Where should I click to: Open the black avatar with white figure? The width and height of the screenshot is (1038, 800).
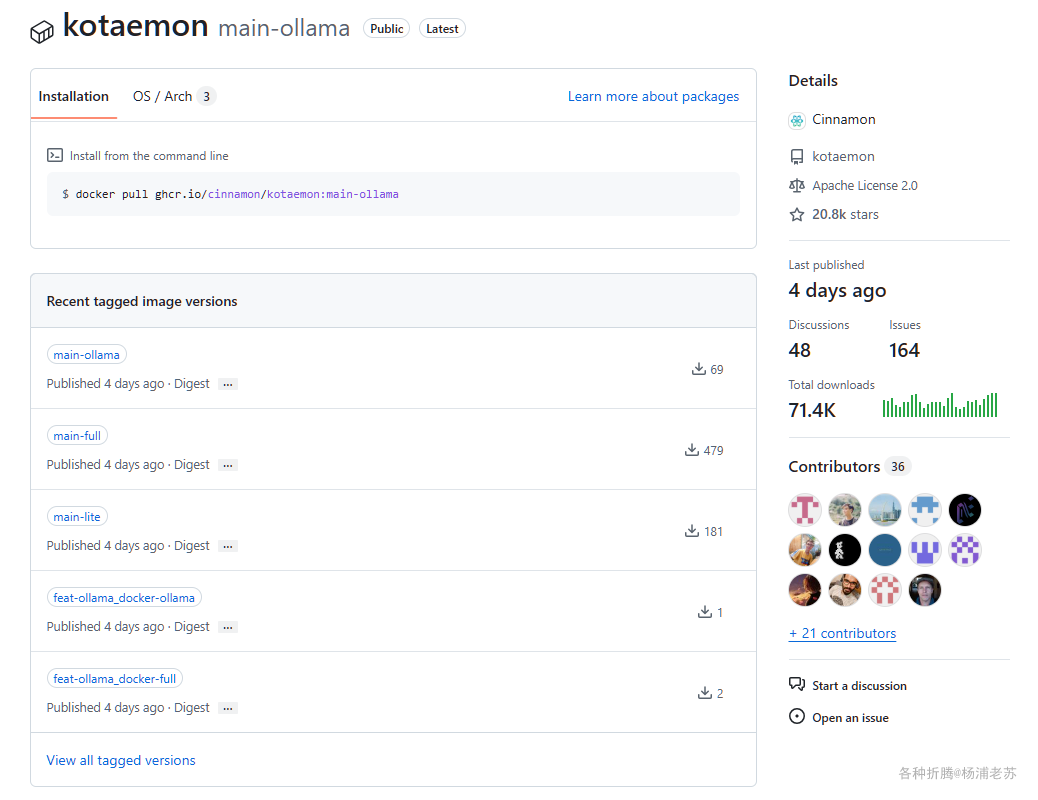845,550
